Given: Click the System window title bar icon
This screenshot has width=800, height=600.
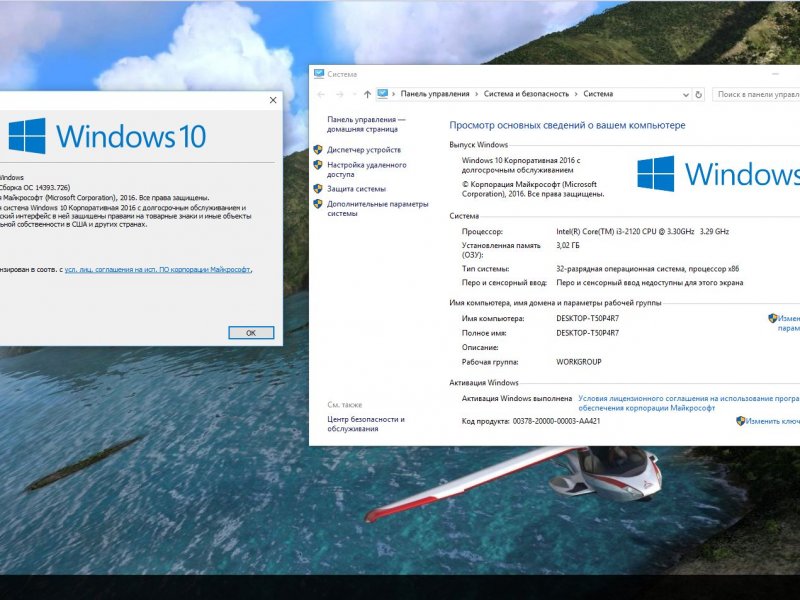Looking at the screenshot, I should (x=319, y=74).
